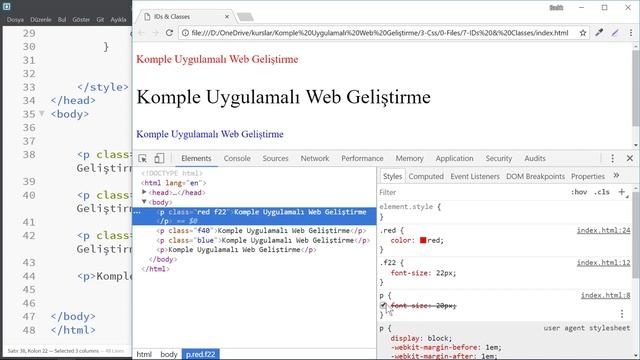Click the pencil extension icon in toolbar
Screen dimensions: 640x360
click(615, 33)
